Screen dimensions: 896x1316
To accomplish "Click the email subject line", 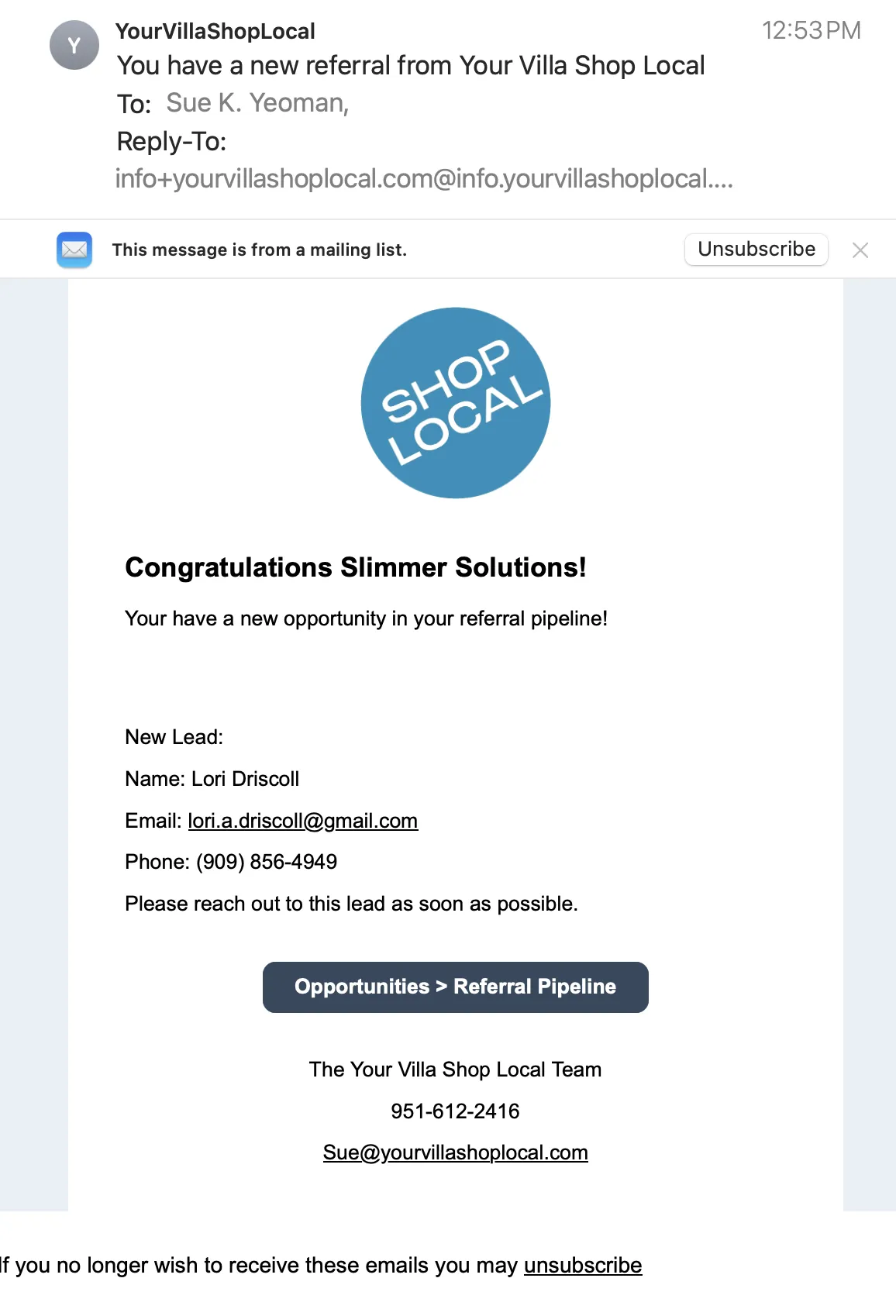I will tap(411, 66).
